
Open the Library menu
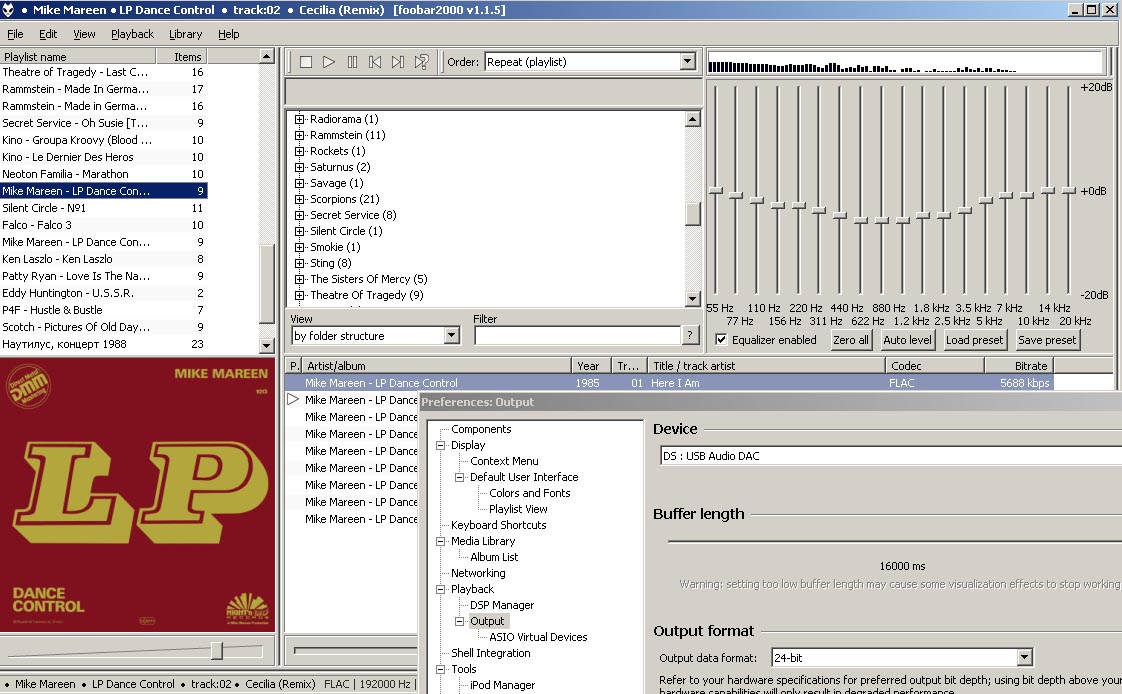point(185,34)
